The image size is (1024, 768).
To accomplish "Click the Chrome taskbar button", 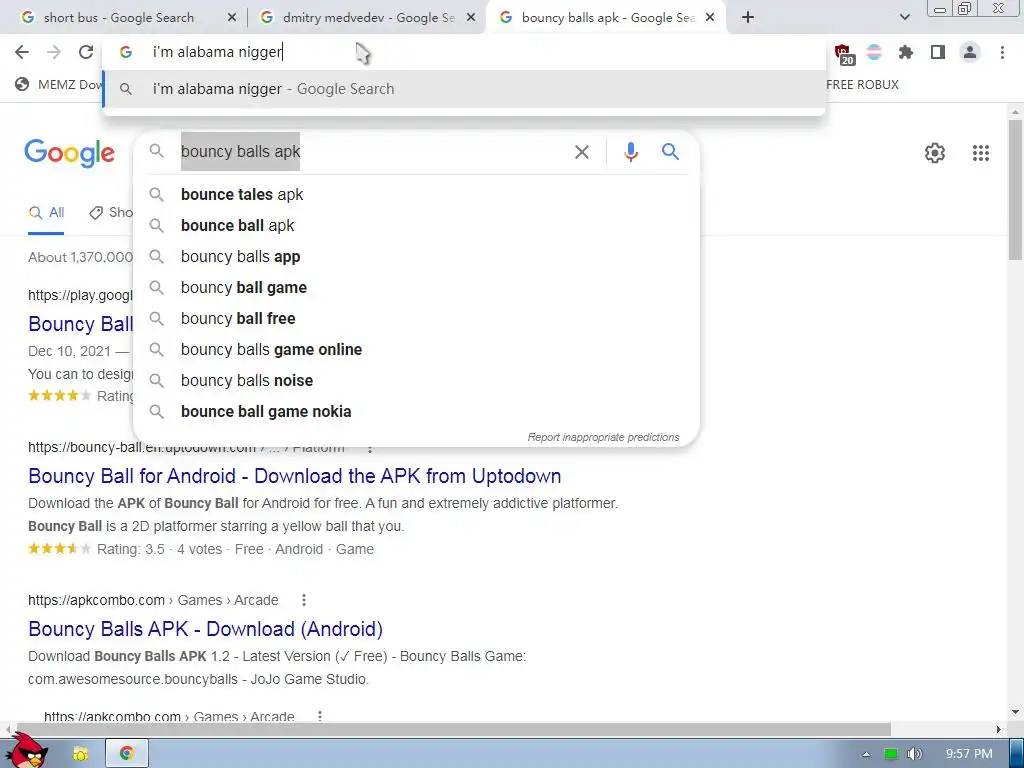I will coord(127,754).
